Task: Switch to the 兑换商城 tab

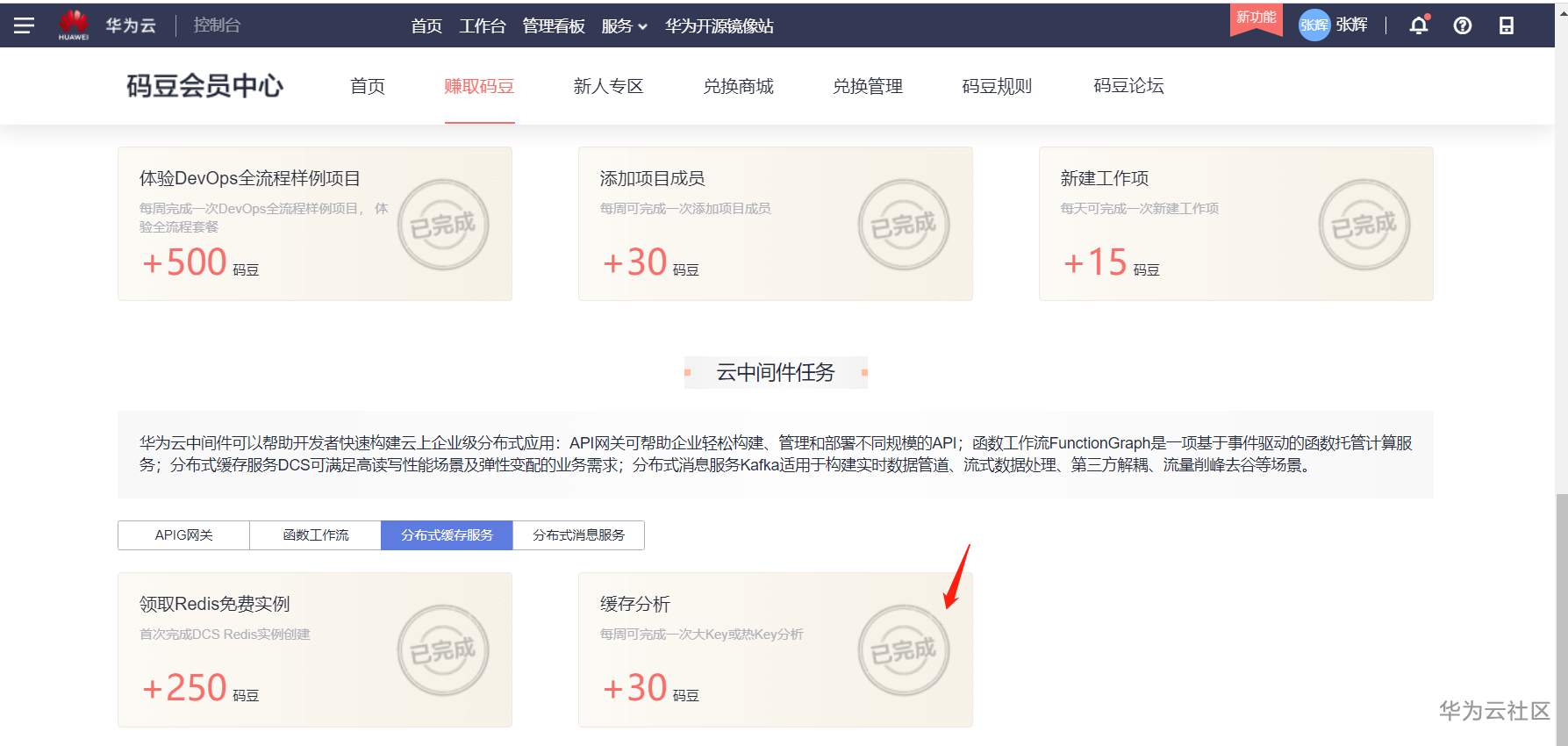Action: [739, 86]
